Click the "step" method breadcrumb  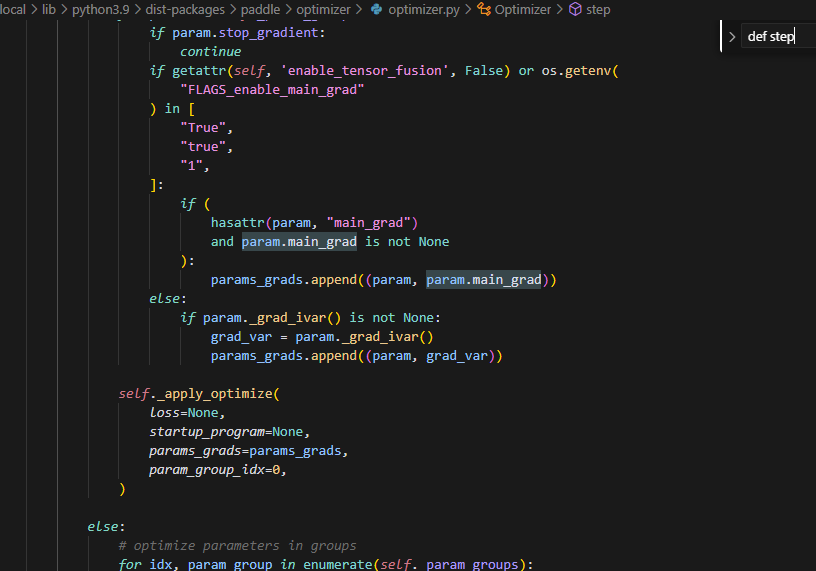pyautogui.click(x=598, y=9)
